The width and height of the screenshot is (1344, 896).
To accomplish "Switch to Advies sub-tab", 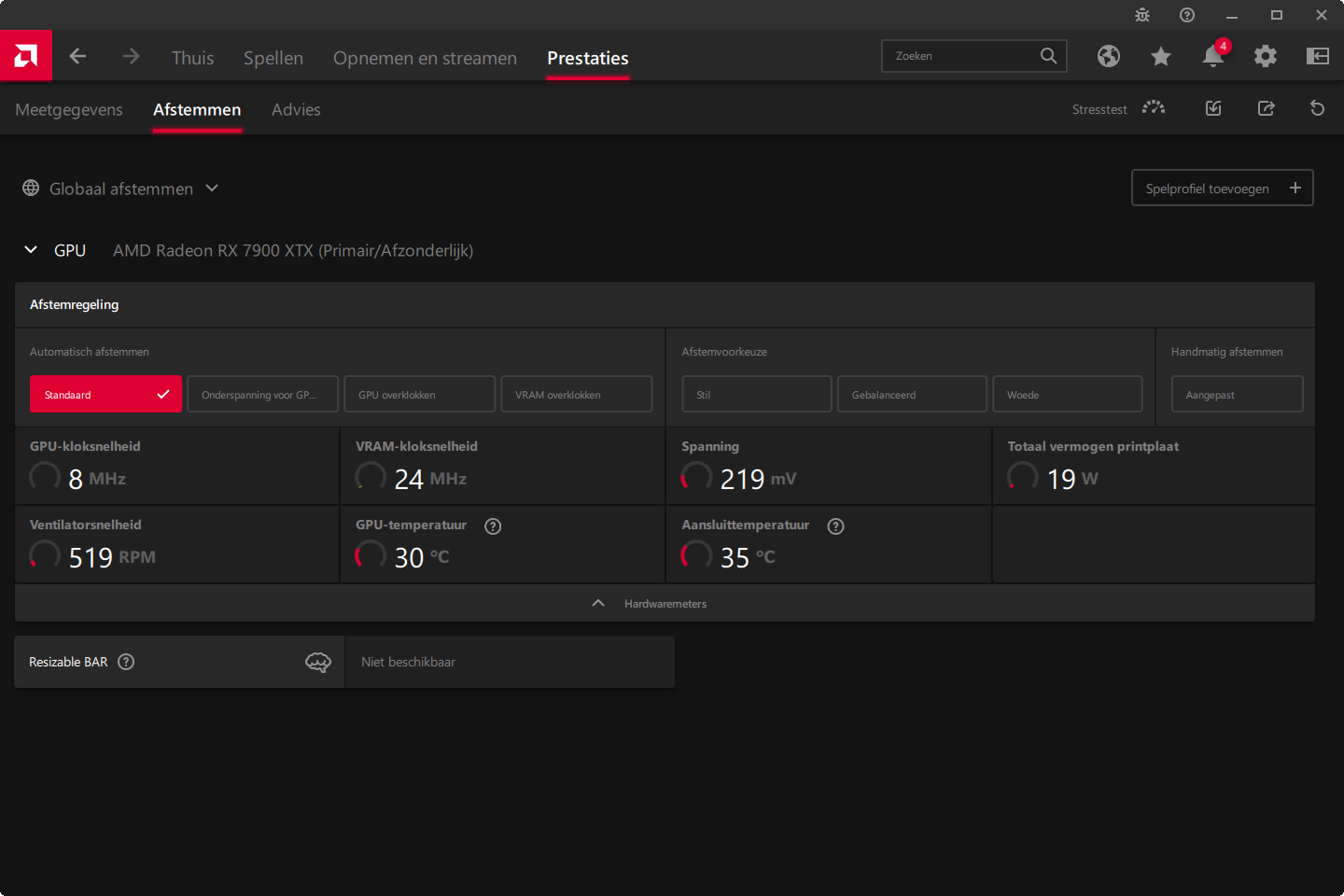I will pos(296,109).
